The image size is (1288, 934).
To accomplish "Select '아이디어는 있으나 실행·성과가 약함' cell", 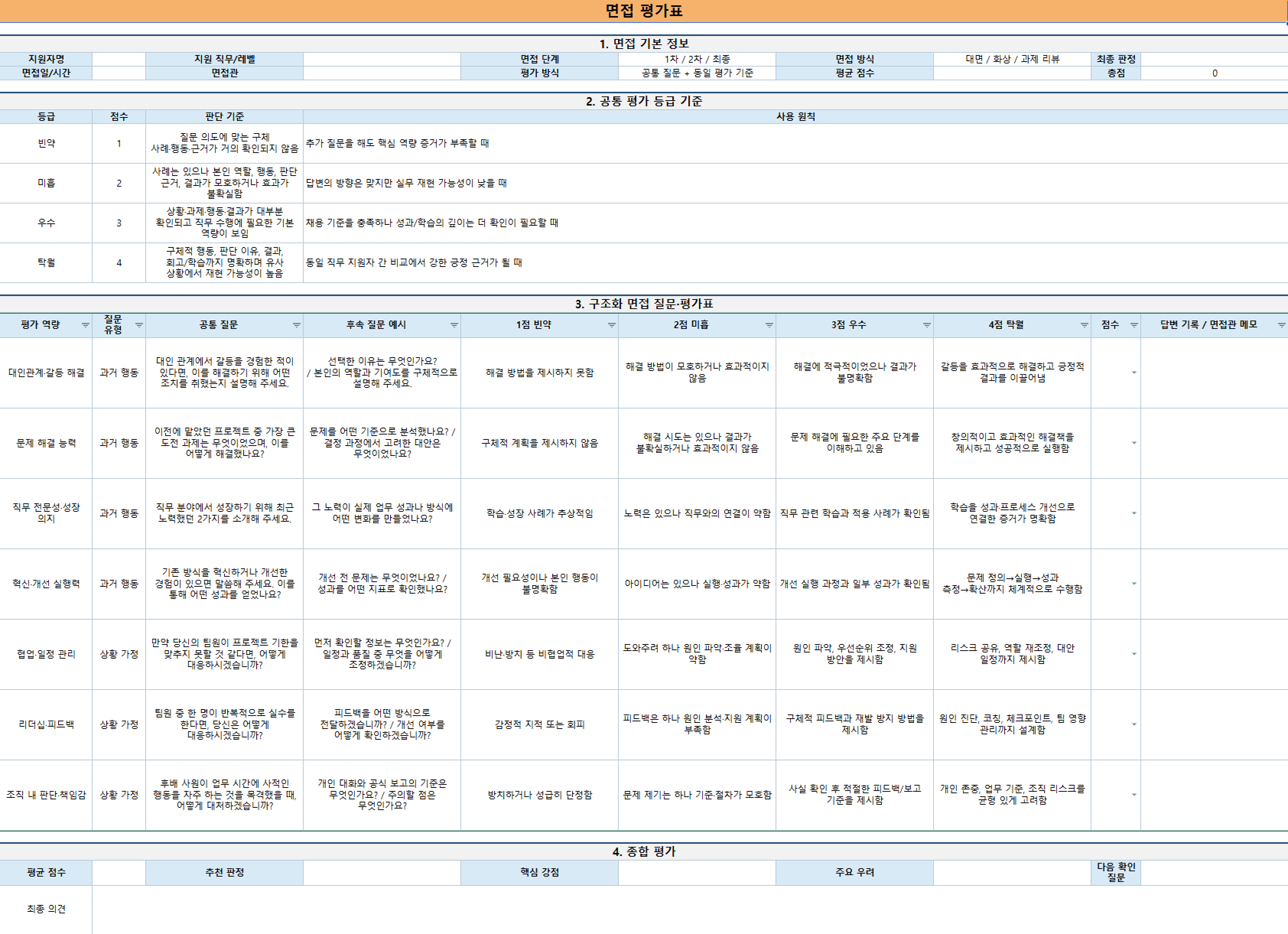I will click(x=697, y=584).
